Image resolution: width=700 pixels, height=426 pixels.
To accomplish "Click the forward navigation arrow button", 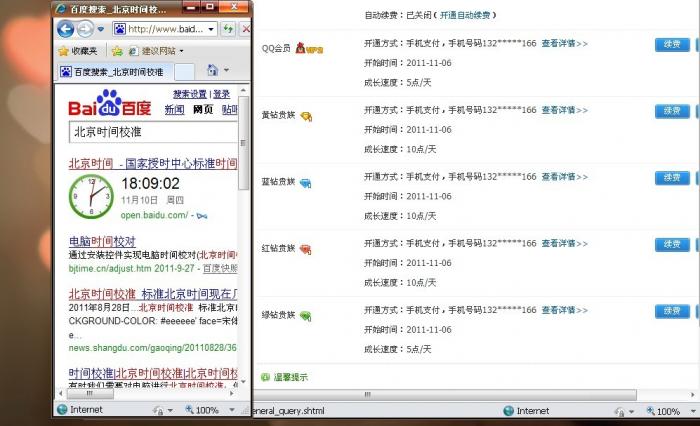I will point(85,29).
